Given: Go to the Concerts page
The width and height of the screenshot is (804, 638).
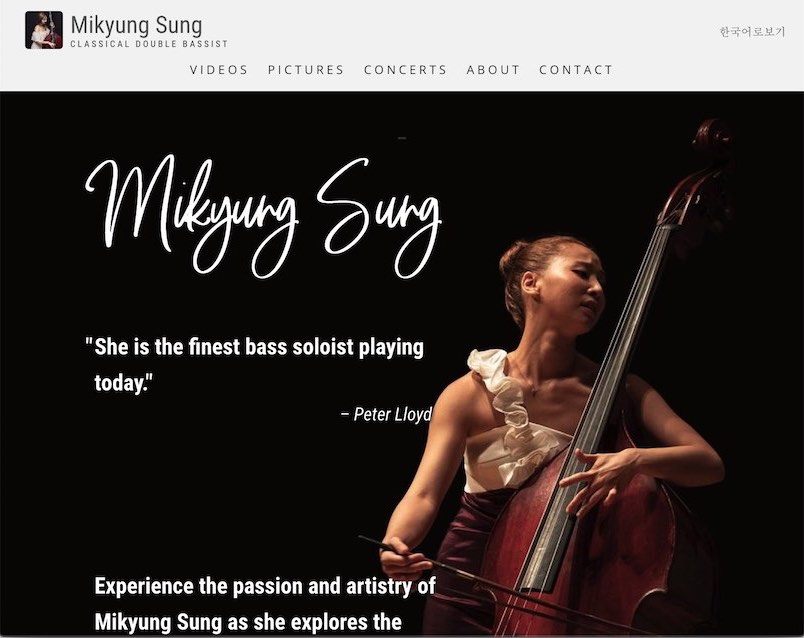Looking at the screenshot, I should (405, 70).
